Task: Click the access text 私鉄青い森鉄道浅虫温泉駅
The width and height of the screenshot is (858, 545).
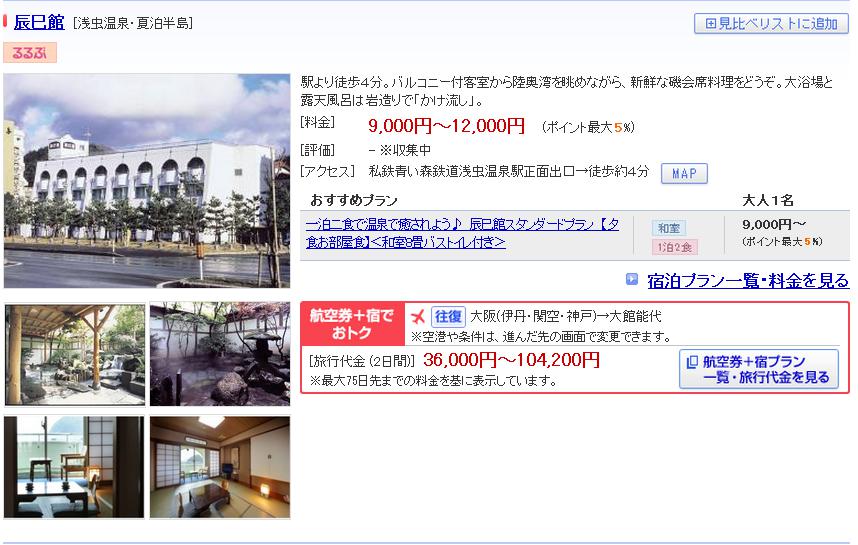Action: (509, 171)
